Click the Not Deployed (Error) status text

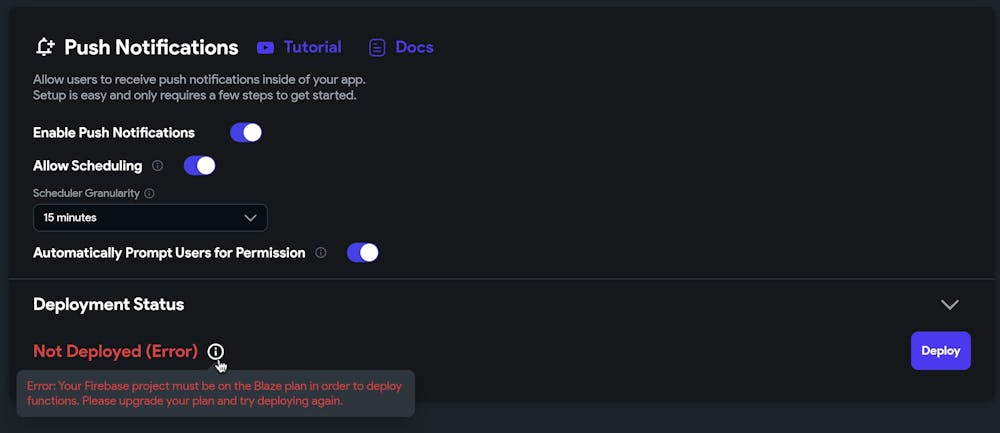pos(115,351)
